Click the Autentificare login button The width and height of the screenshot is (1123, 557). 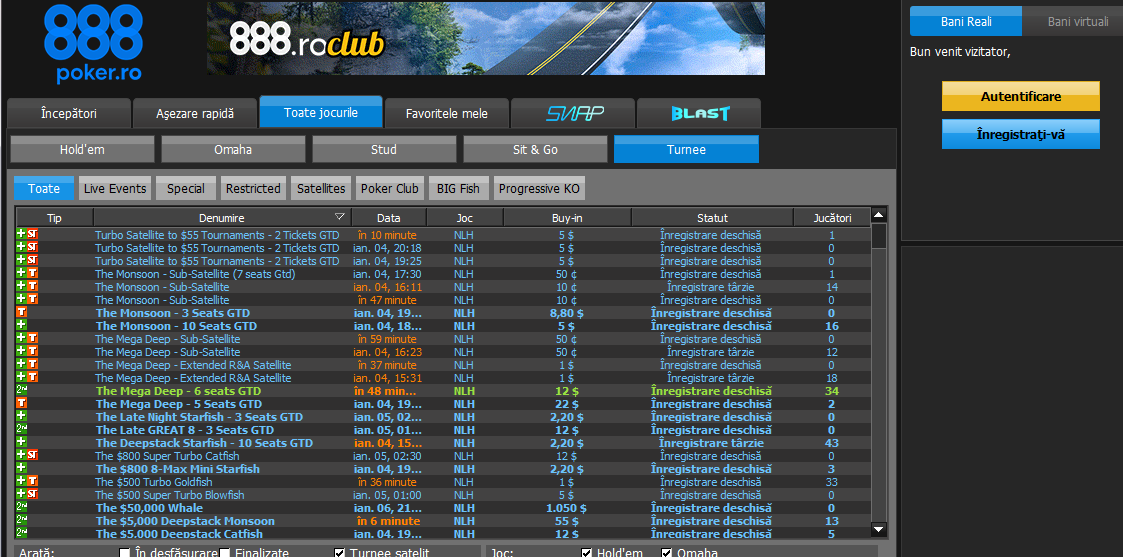pyautogui.click(x=1021, y=96)
